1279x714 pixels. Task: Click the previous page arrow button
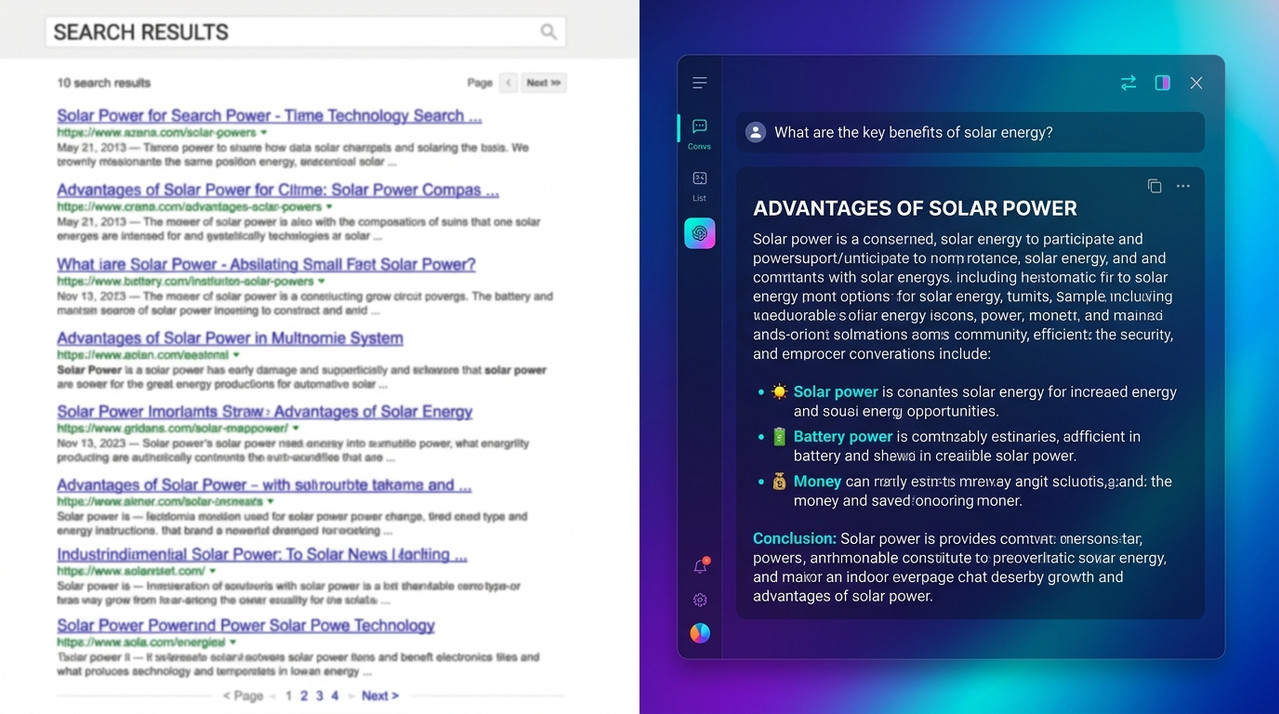tap(508, 83)
